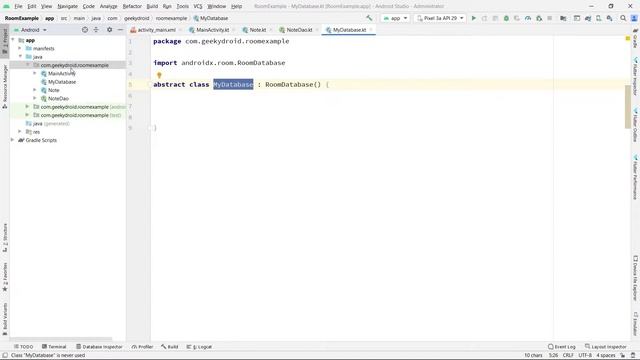
Task: Open the Profiler tool window button
Action: (142, 347)
